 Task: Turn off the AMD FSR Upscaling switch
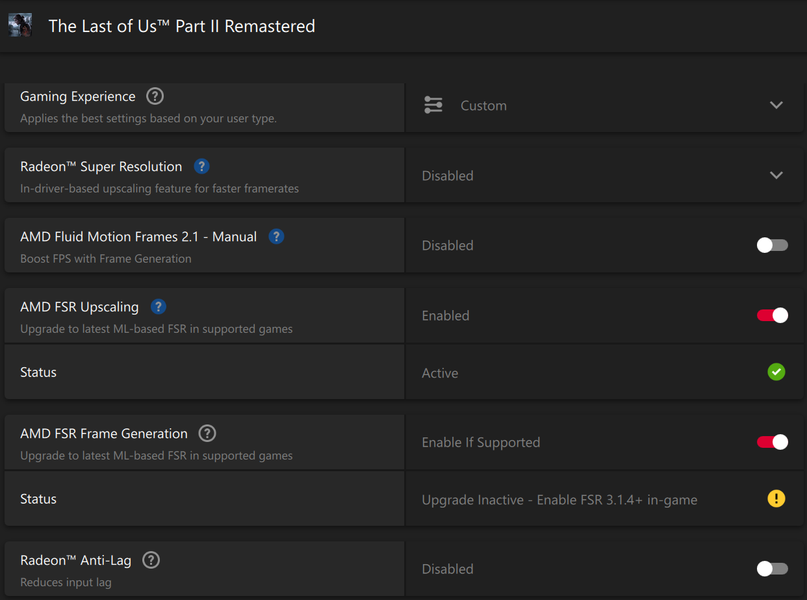[772, 315]
